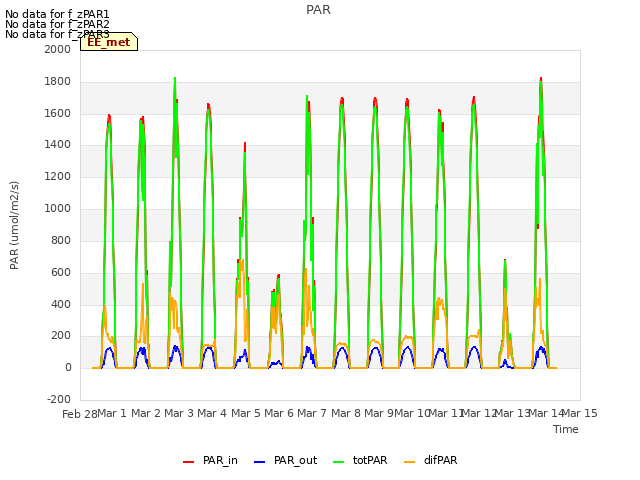
Task: Click the blue PAR_out legend swatch
Action: [x=259, y=462]
